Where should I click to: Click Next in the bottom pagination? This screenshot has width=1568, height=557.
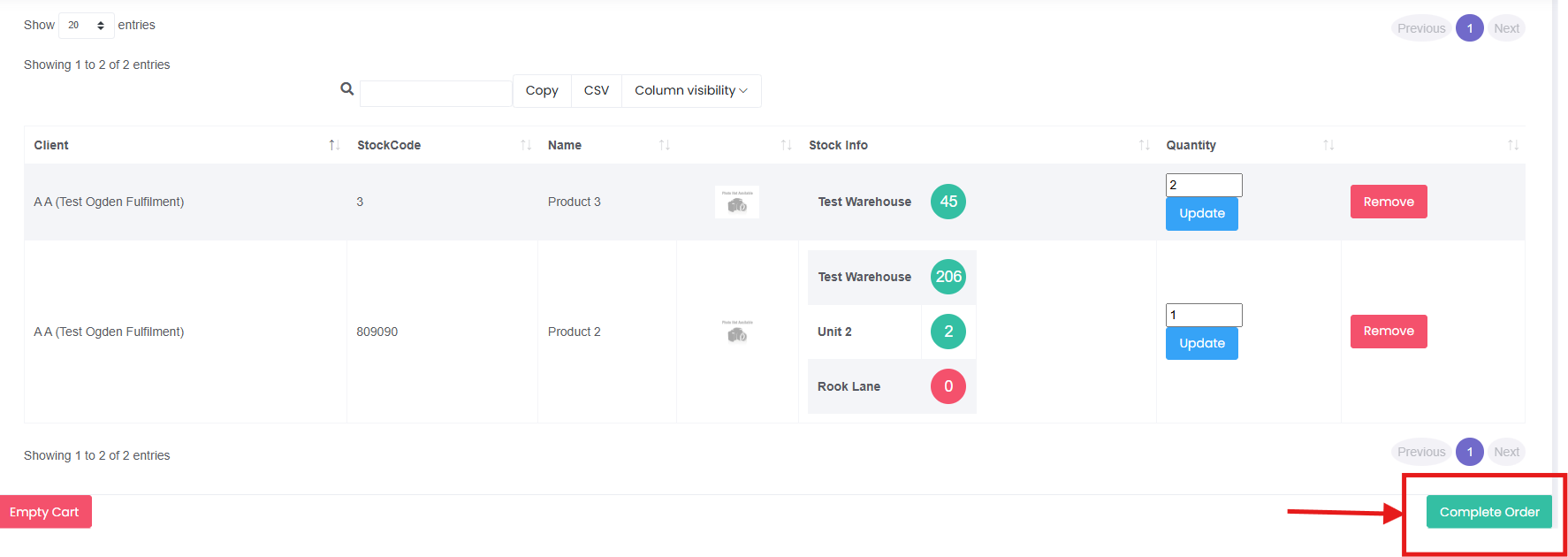(1506, 452)
